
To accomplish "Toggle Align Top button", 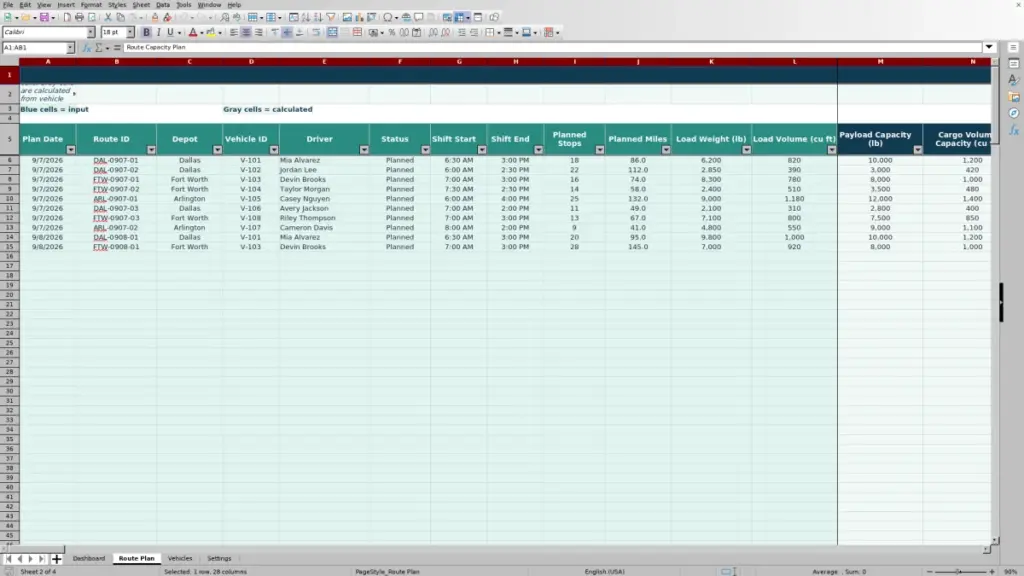I will click(x=275, y=32).
